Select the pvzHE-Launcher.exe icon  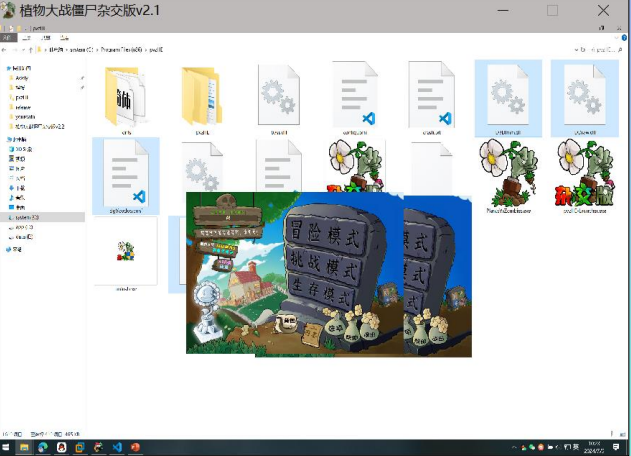(586, 173)
